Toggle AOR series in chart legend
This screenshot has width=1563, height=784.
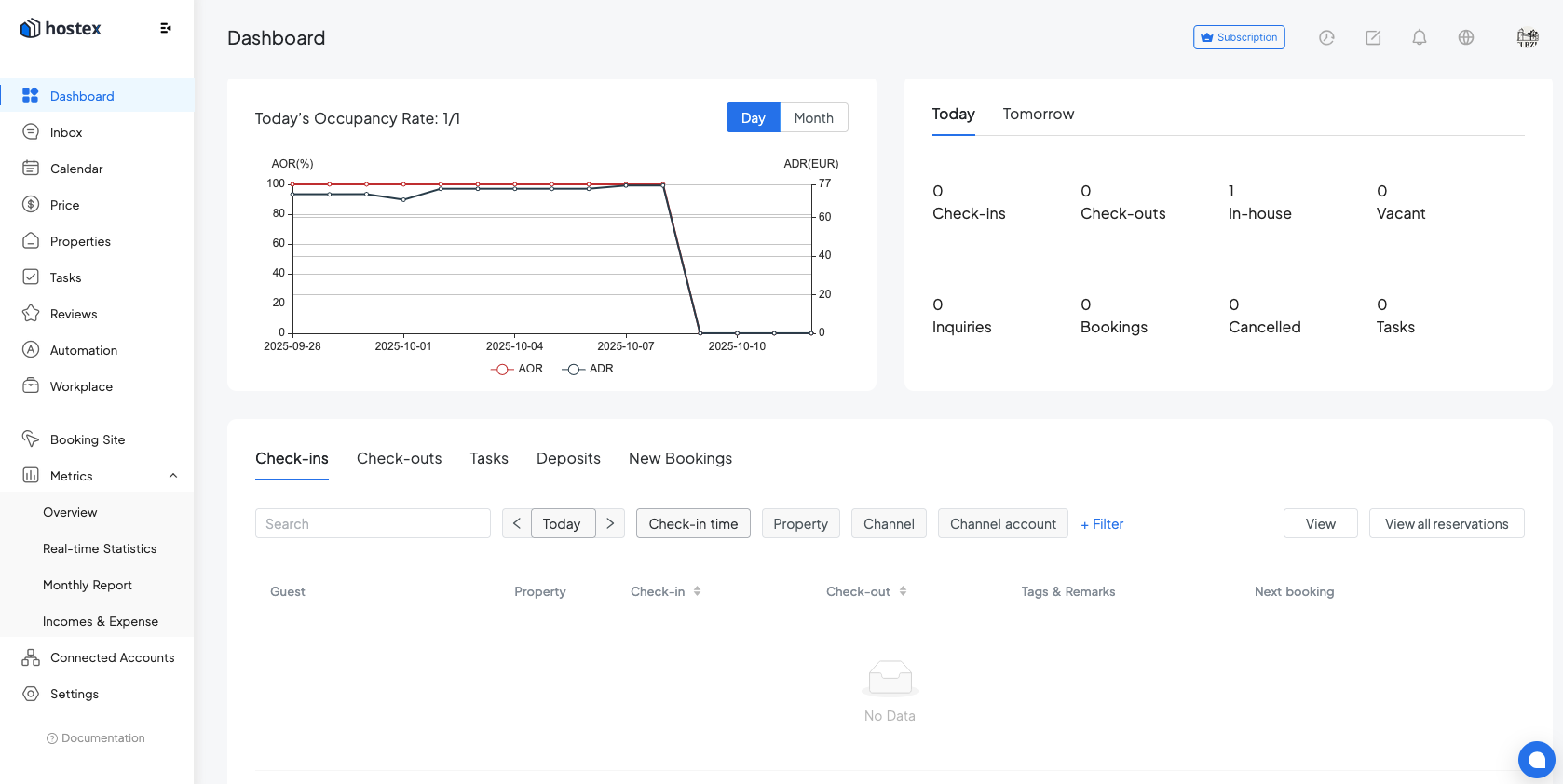(517, 369)
